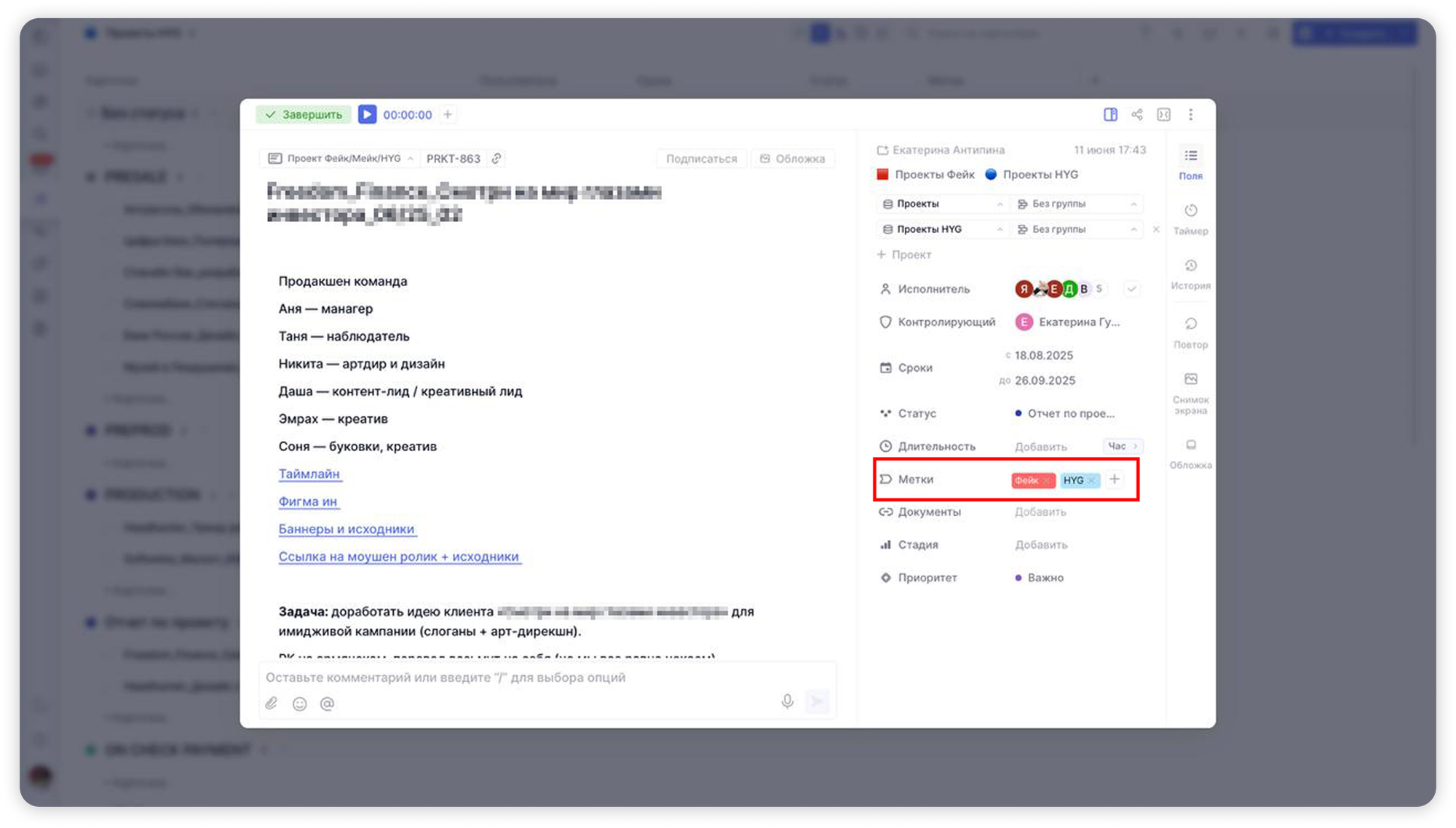
Task: Open emoji picker in comment box
Action: 299,703
